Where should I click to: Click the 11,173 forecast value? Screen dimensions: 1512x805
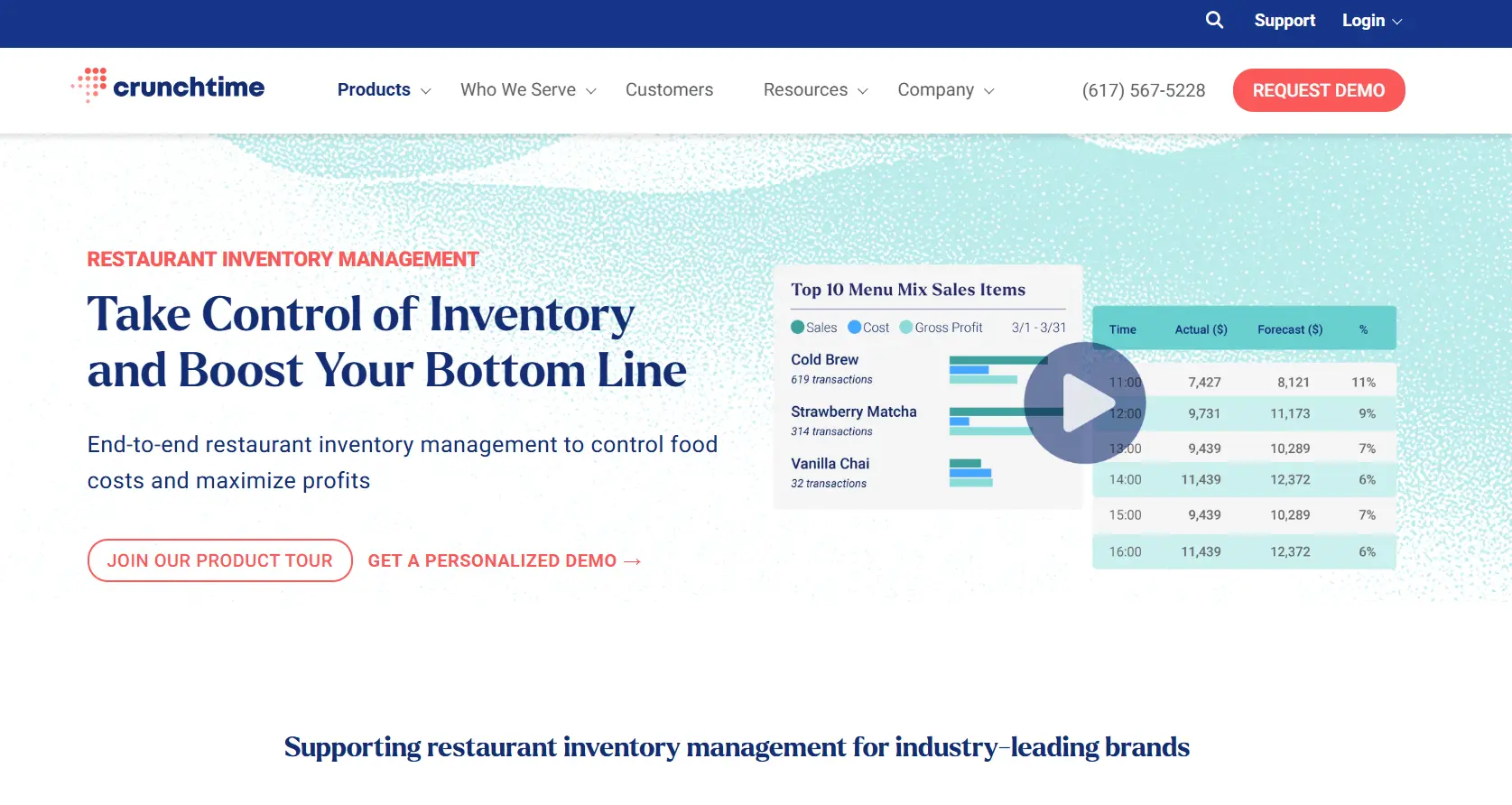coord(1290,413)
